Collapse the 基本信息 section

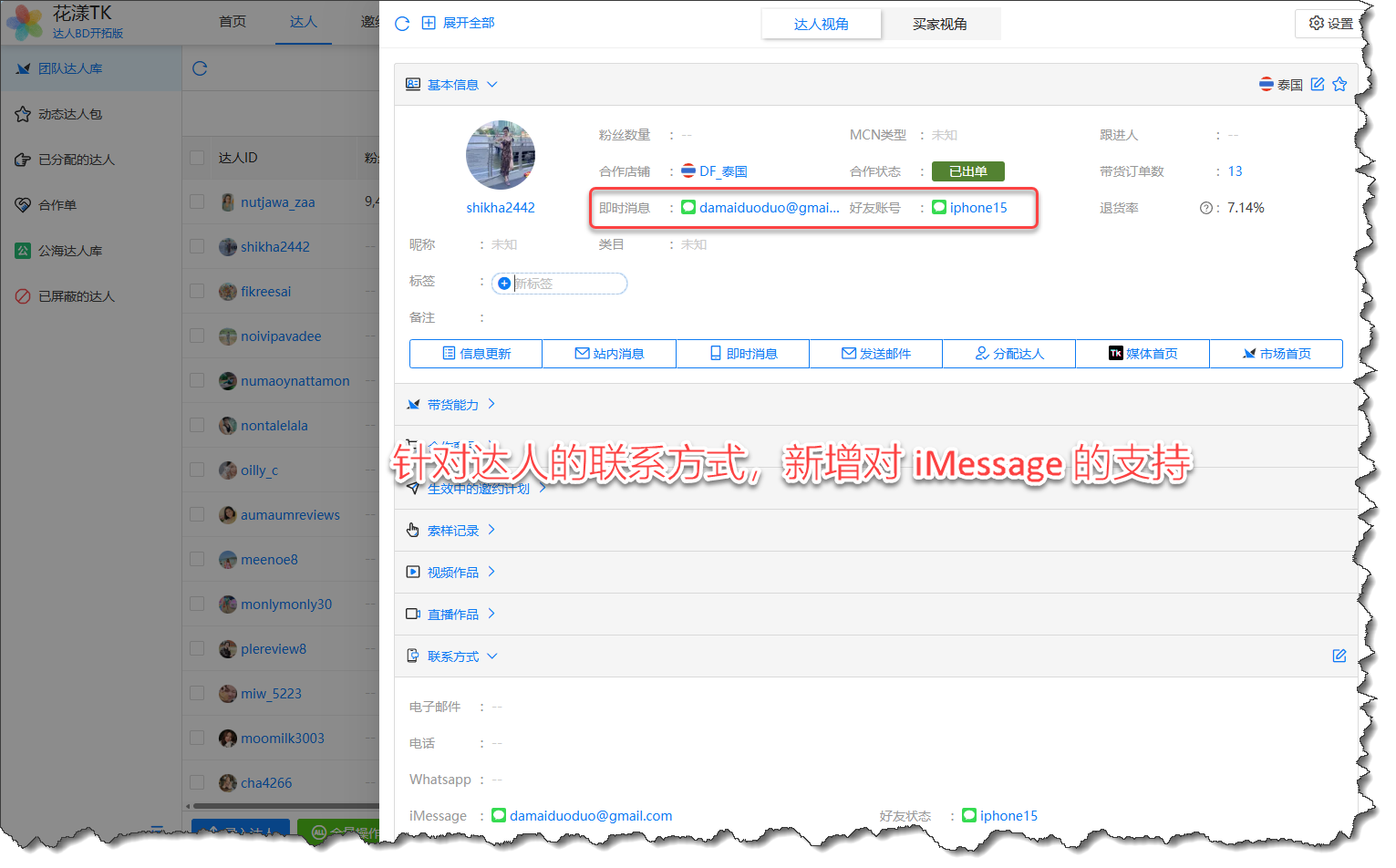453,85
